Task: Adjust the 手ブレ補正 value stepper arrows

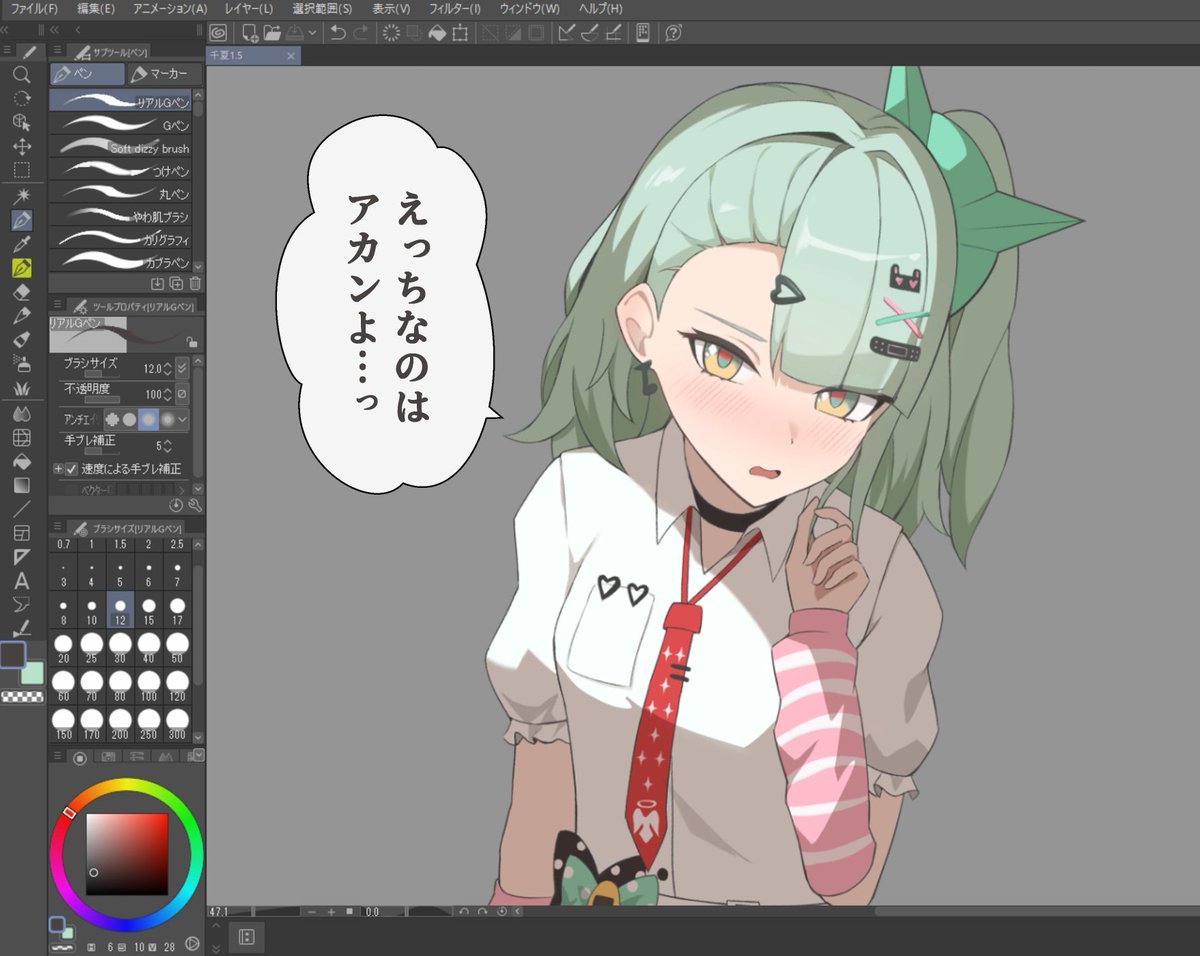Action: click(167, 445)
